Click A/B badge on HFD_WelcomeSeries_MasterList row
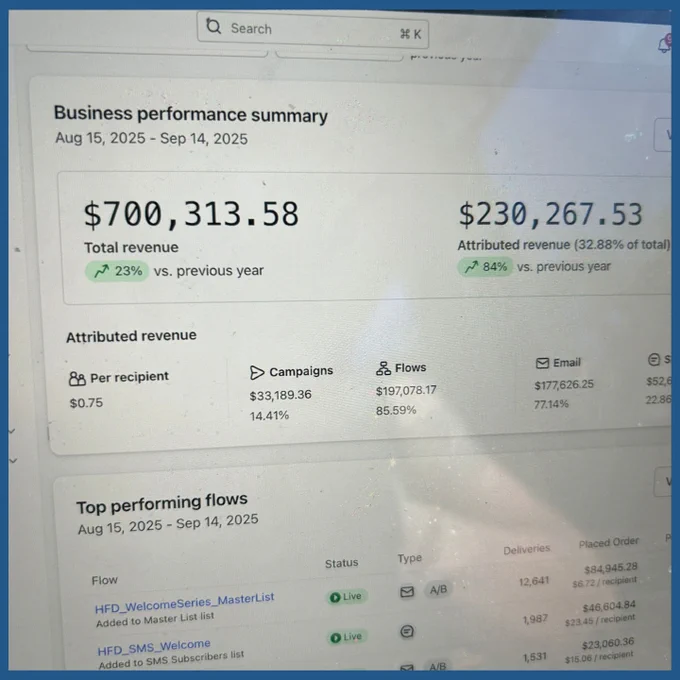This screenshot has height=680, width=680. point(438,590)
